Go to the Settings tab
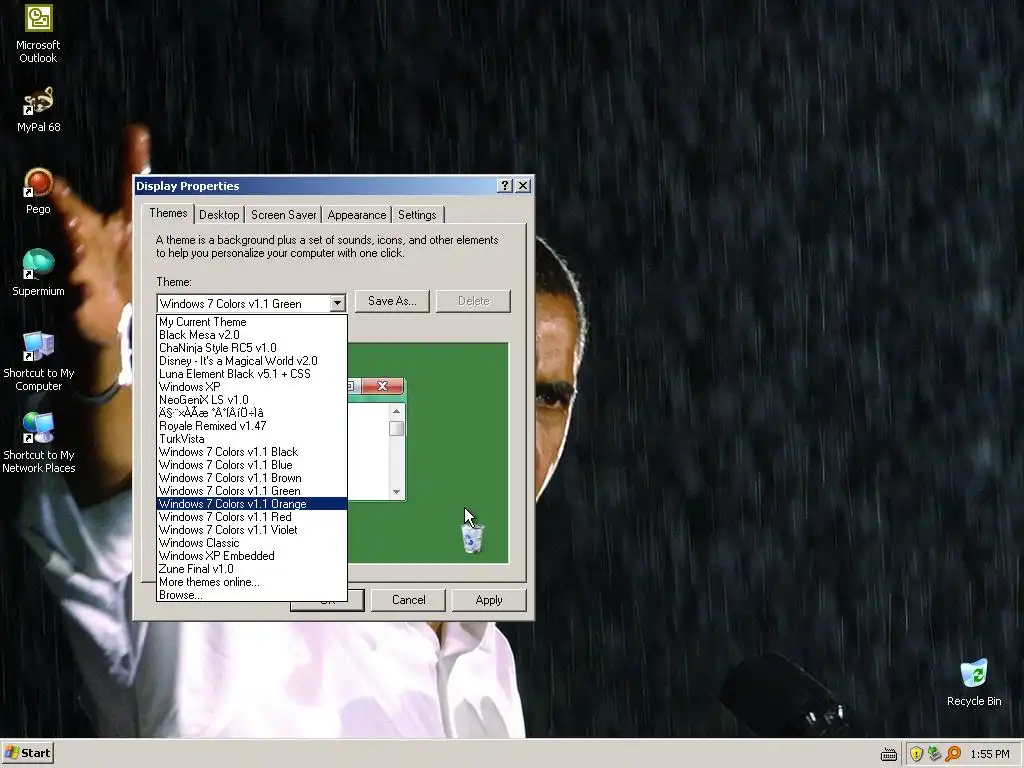Screen dimensions: 1024x768 click(417, 215)
